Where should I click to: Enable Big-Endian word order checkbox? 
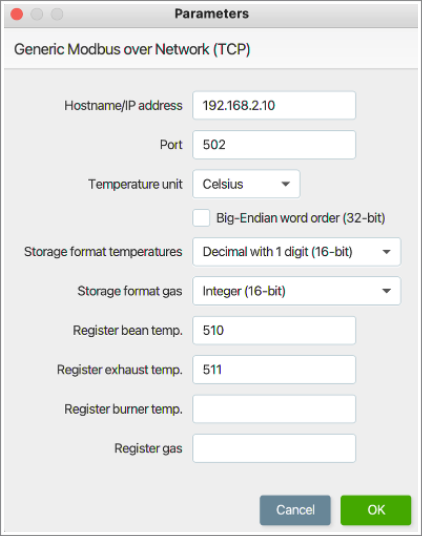click(201, 218)
